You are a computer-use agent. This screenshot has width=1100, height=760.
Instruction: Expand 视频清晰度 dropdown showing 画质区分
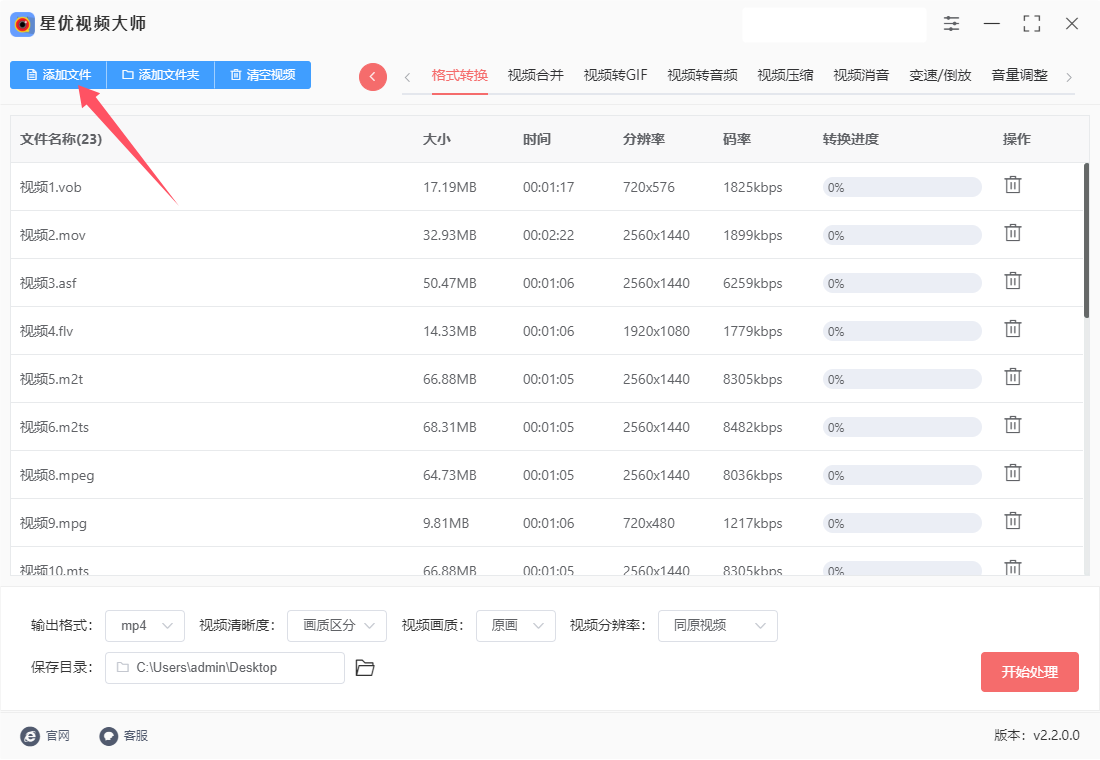click(x=337, y=626)
